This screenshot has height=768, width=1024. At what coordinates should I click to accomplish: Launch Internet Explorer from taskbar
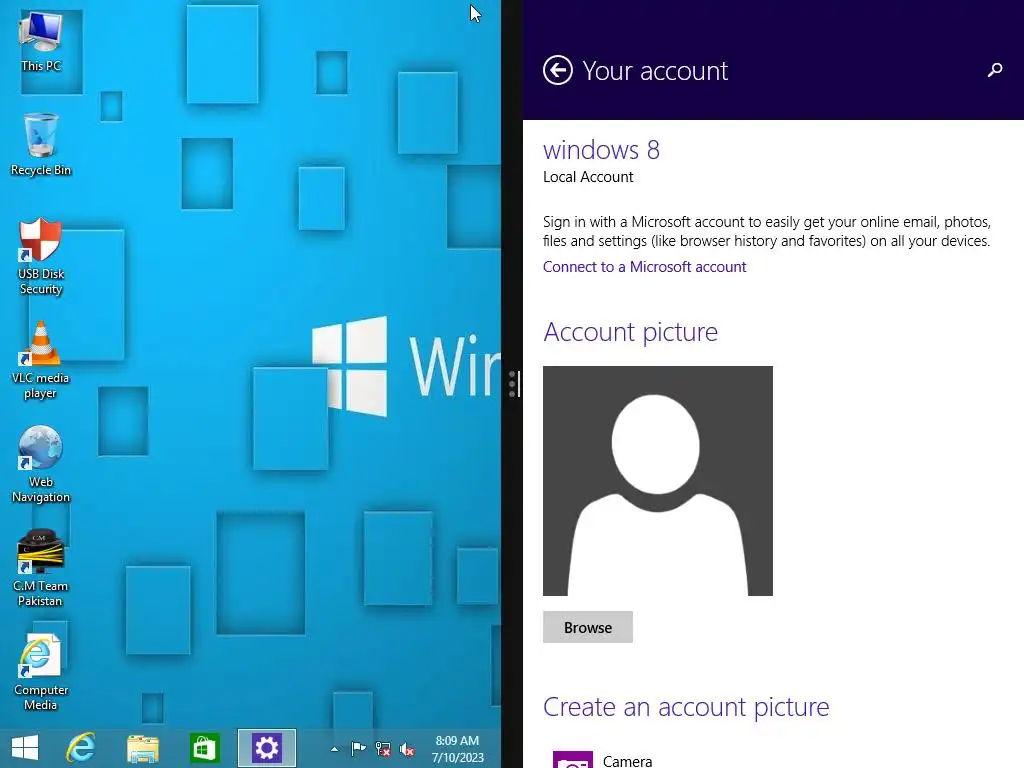(81, 748)
